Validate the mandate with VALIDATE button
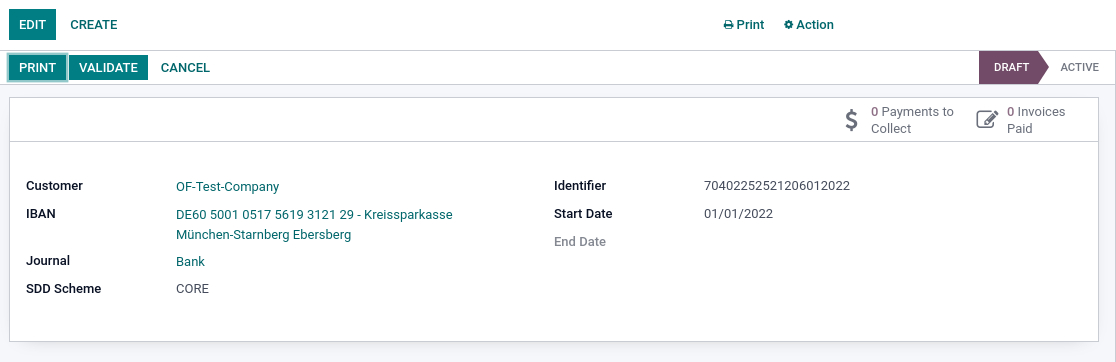 tap(108, 68)
